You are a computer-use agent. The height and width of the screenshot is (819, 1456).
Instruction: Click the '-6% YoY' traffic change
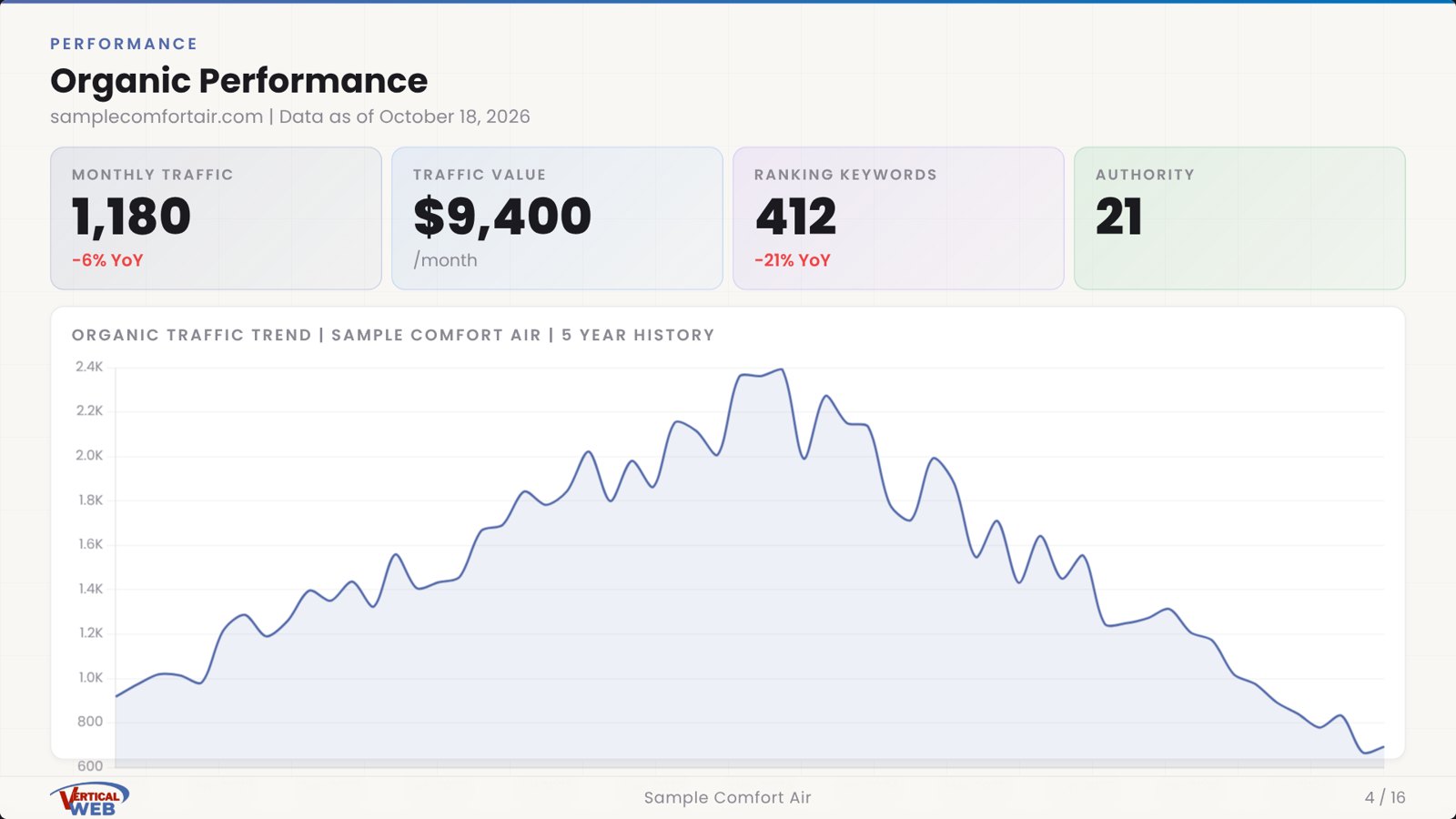click(x=107, y=260)
